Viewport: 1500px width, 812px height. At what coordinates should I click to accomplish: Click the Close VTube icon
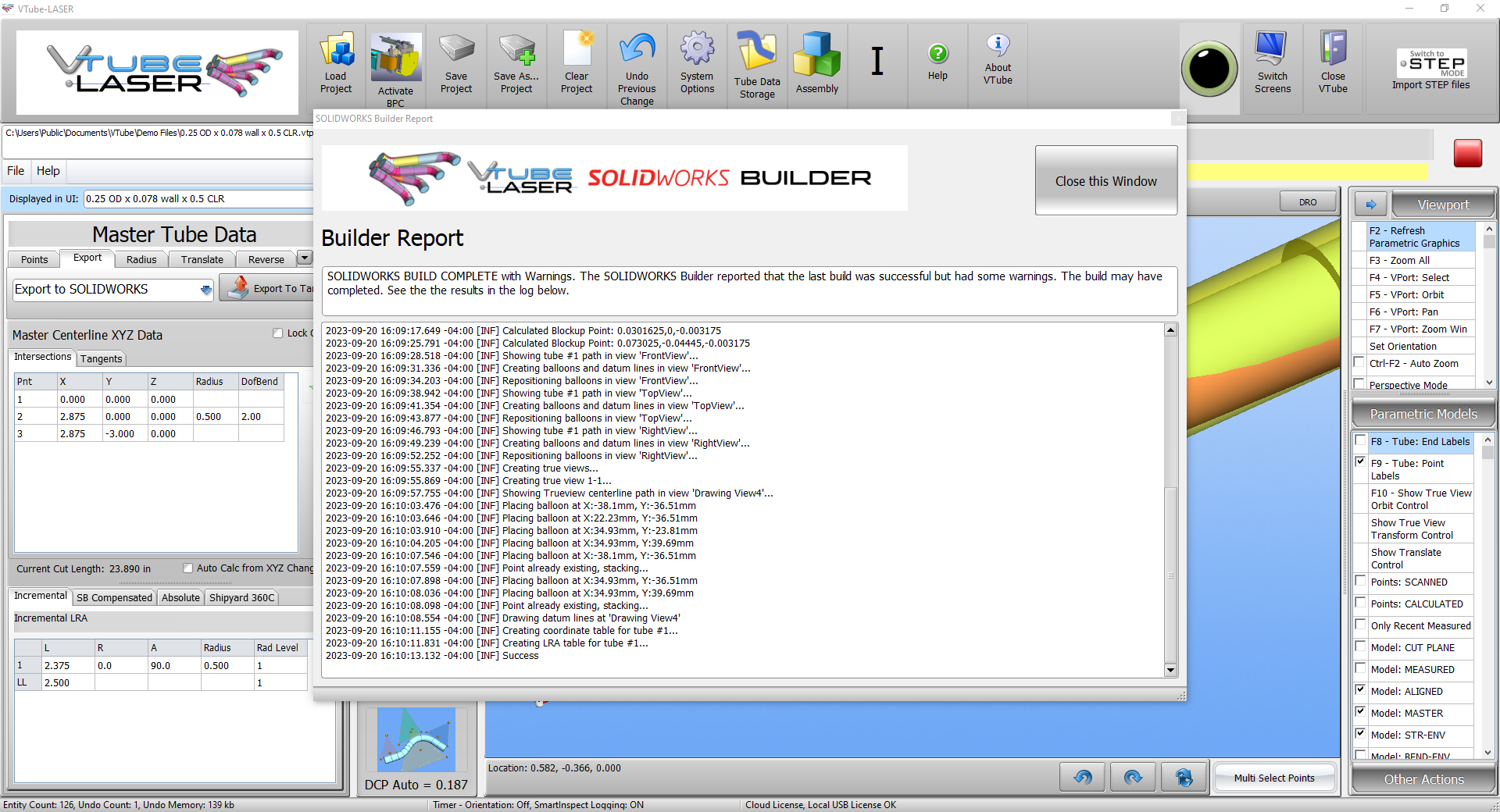pyautogui.click(x=1333, y=64)
